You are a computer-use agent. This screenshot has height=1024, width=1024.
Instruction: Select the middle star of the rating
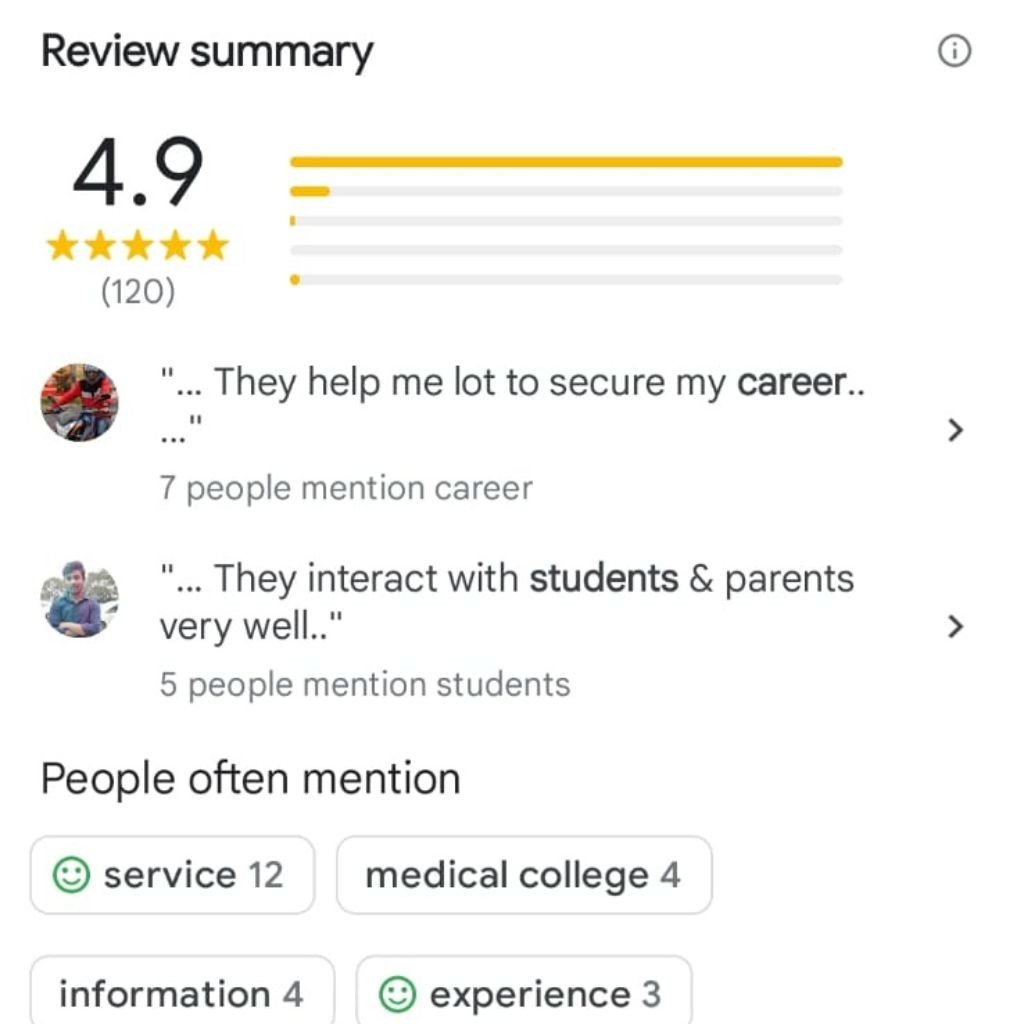[x=137, y=245]
